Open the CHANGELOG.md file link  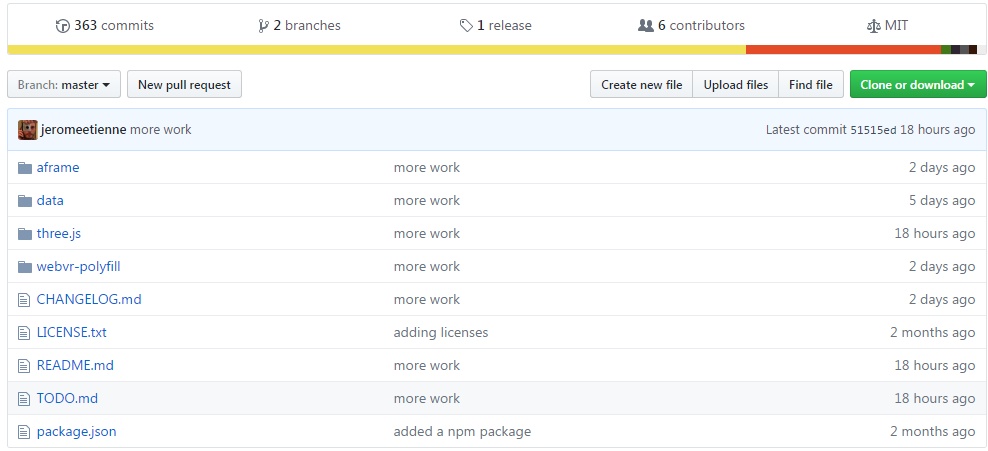coord(89,300)
